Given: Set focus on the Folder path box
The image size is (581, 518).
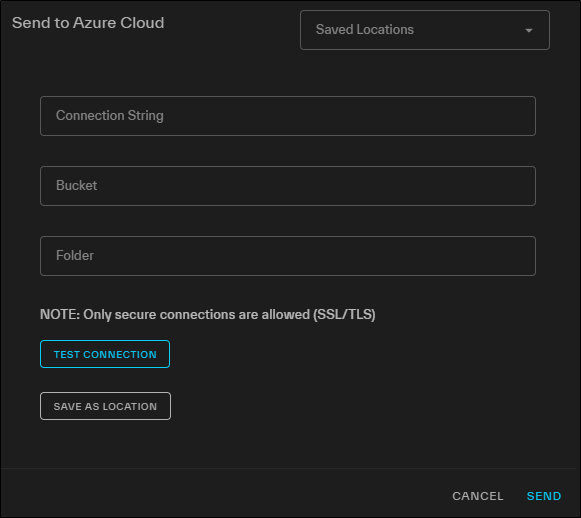Looking at the screenshot, I should click(x=288, y=256).
